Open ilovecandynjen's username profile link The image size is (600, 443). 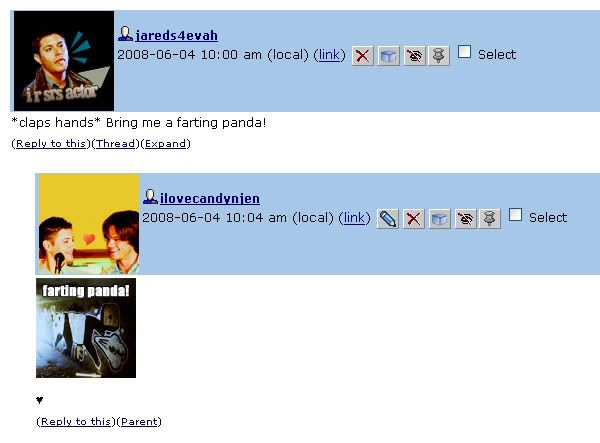(210, 199)
